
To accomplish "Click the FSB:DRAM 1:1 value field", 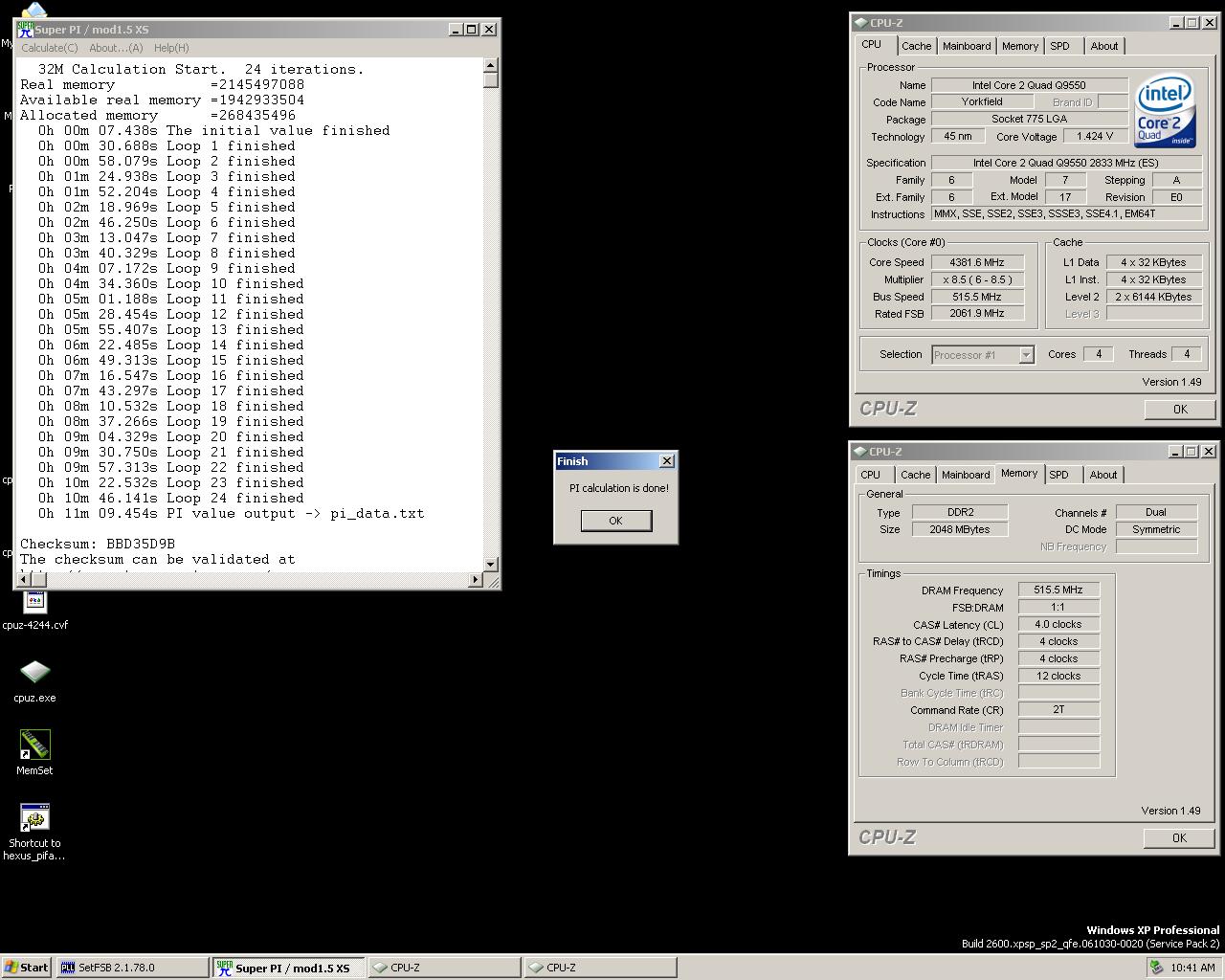I will point(1058,608).
